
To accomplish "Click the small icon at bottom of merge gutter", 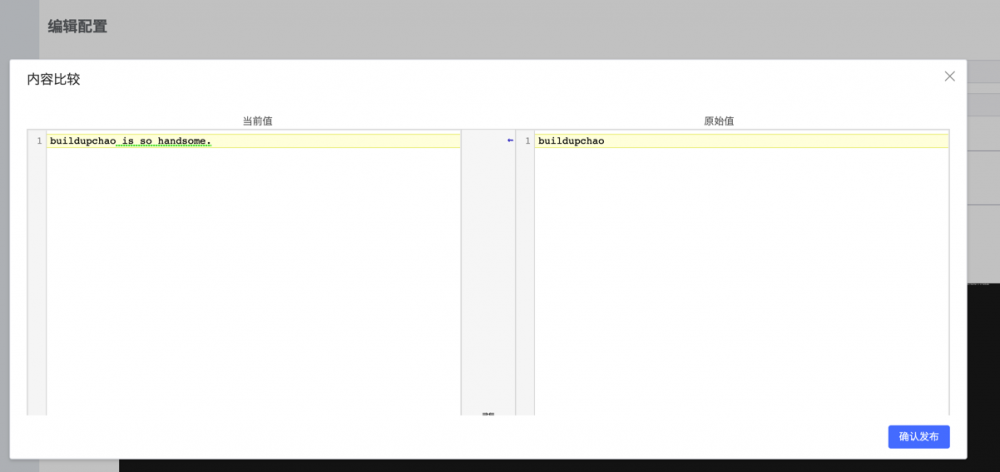I will click(488, 414).
